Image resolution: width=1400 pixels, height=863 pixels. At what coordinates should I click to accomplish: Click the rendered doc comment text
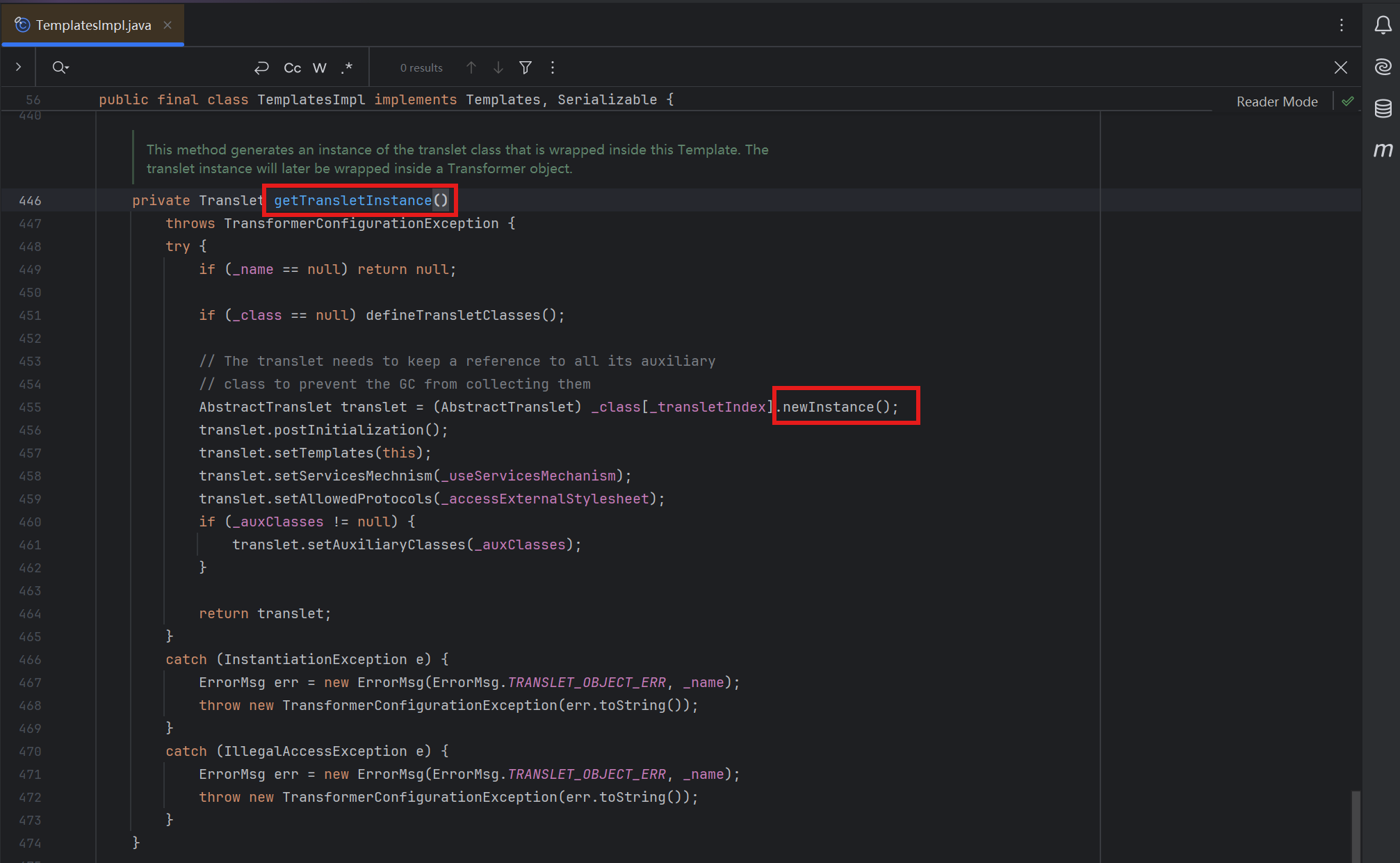pos(457,159)
